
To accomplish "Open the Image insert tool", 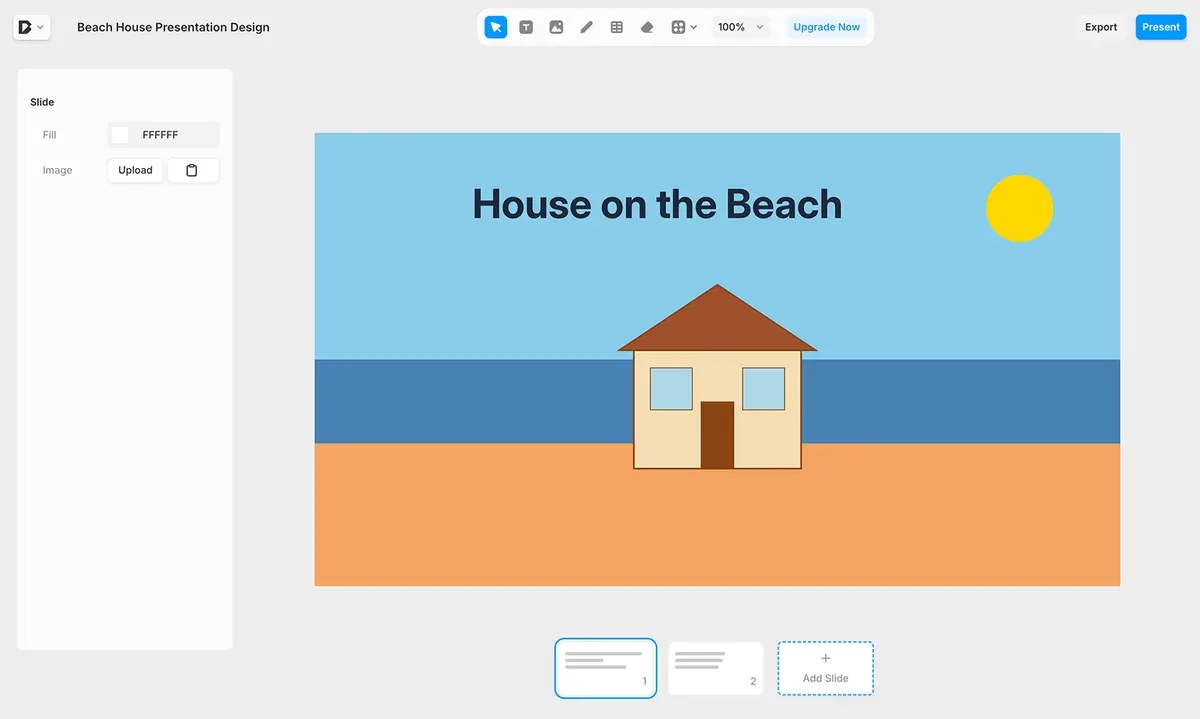I will tap(556, 27).
